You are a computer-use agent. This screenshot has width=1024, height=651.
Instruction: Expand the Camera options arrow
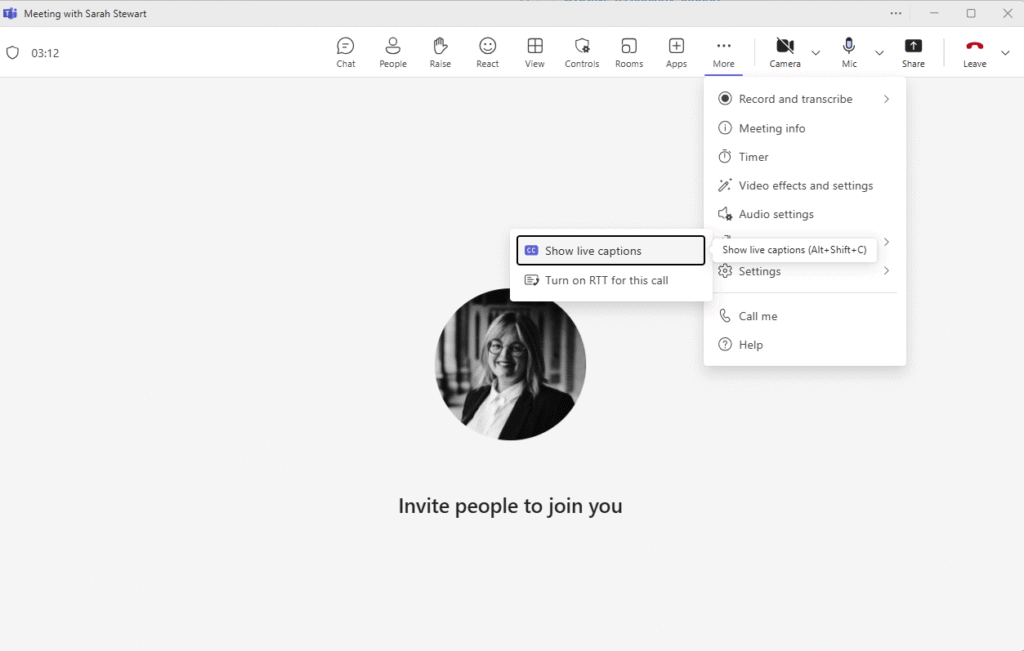tap(816, 53)
